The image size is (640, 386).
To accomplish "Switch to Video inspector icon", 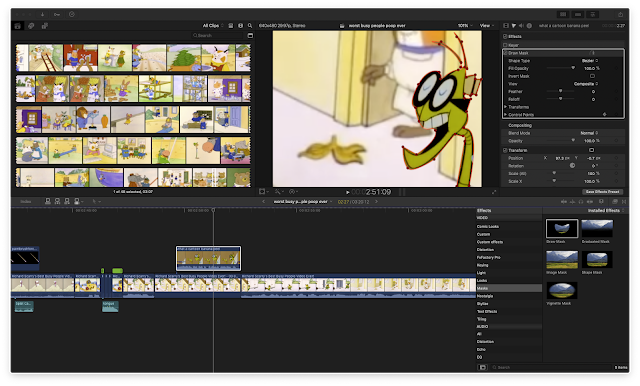I will 506,26.
